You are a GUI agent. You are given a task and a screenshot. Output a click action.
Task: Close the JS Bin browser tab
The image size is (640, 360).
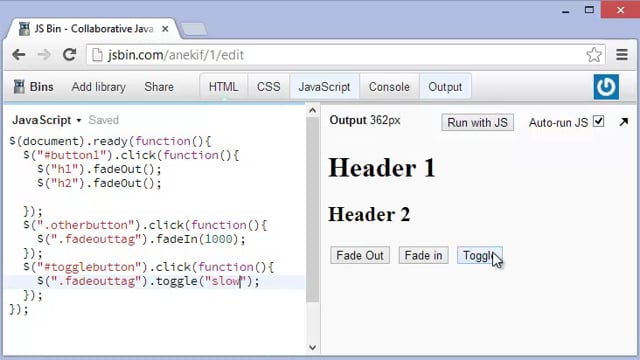(165, 29)
